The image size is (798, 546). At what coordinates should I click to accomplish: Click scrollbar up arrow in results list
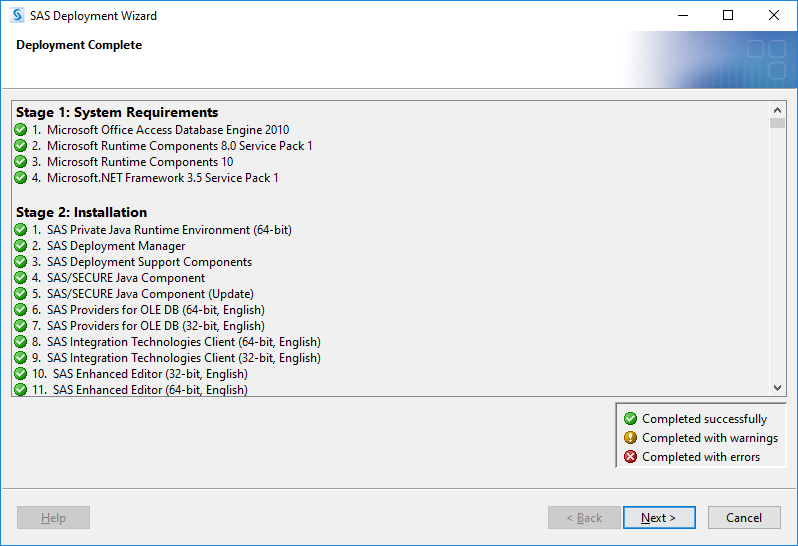click(777, 110)
